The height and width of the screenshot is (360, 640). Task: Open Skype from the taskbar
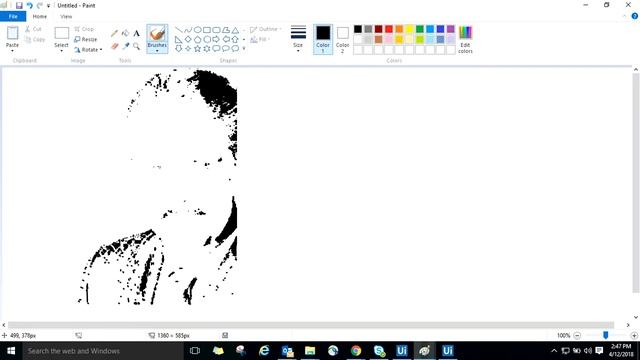[x=379, y=351]
